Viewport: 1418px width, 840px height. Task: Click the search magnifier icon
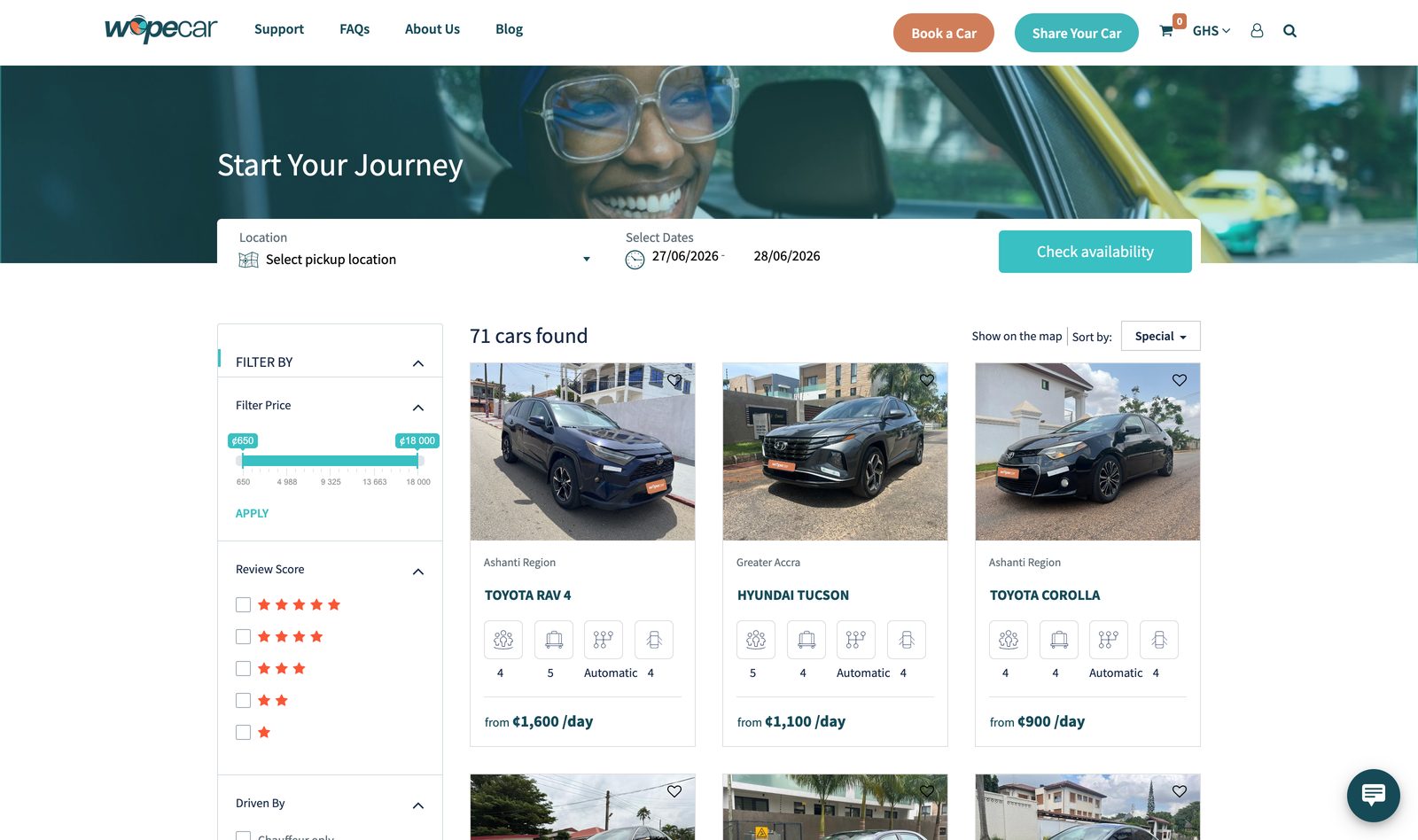(x=1289, y=31)
